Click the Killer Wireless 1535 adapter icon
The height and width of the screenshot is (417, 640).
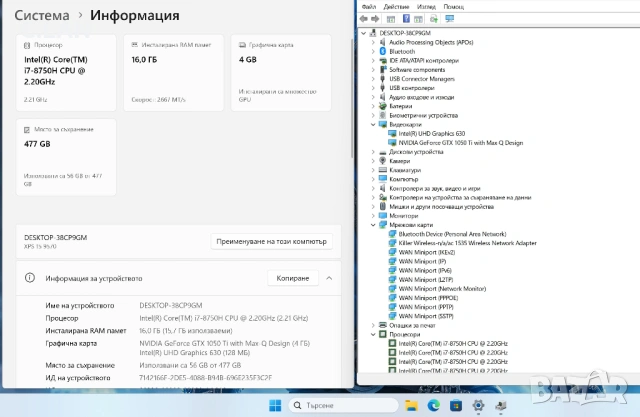point(392,243)
